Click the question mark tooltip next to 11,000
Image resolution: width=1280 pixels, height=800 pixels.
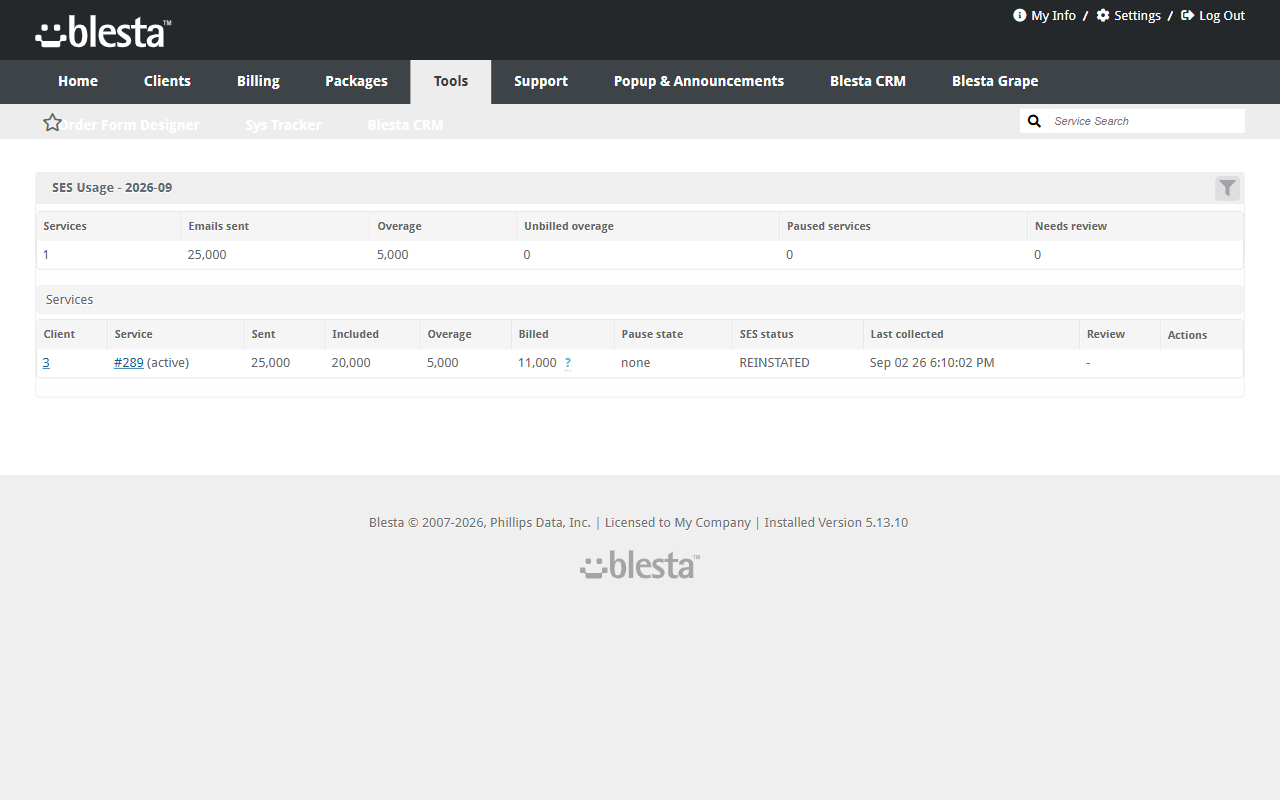(568, 363)
